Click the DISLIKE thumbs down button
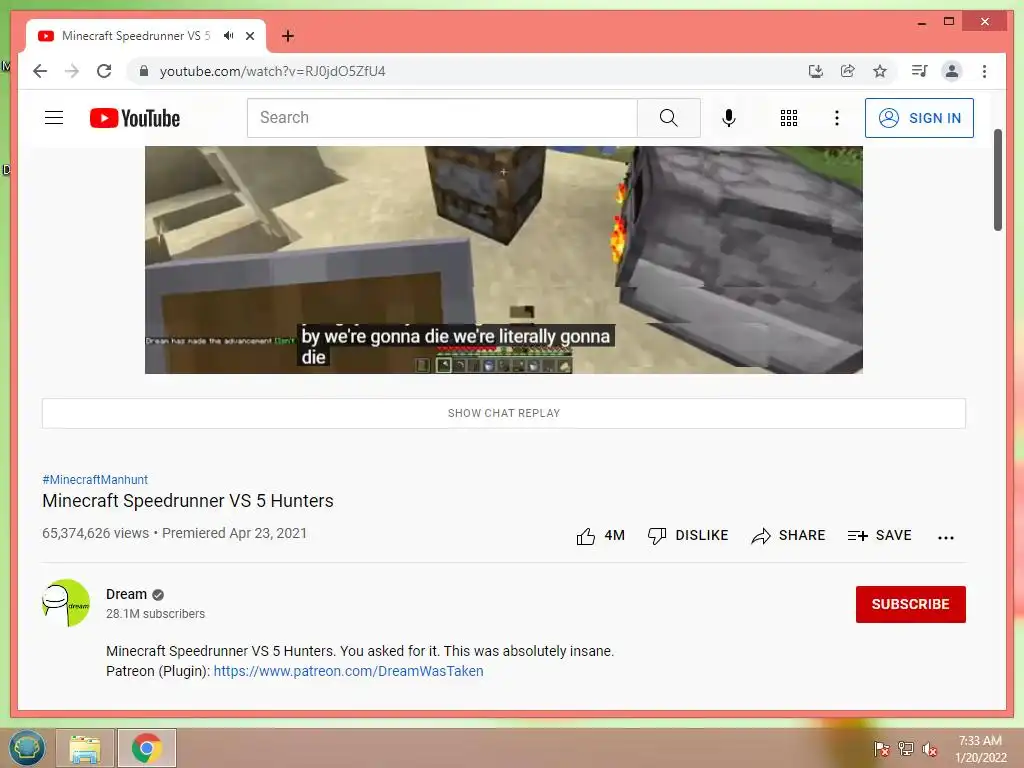 687,536
